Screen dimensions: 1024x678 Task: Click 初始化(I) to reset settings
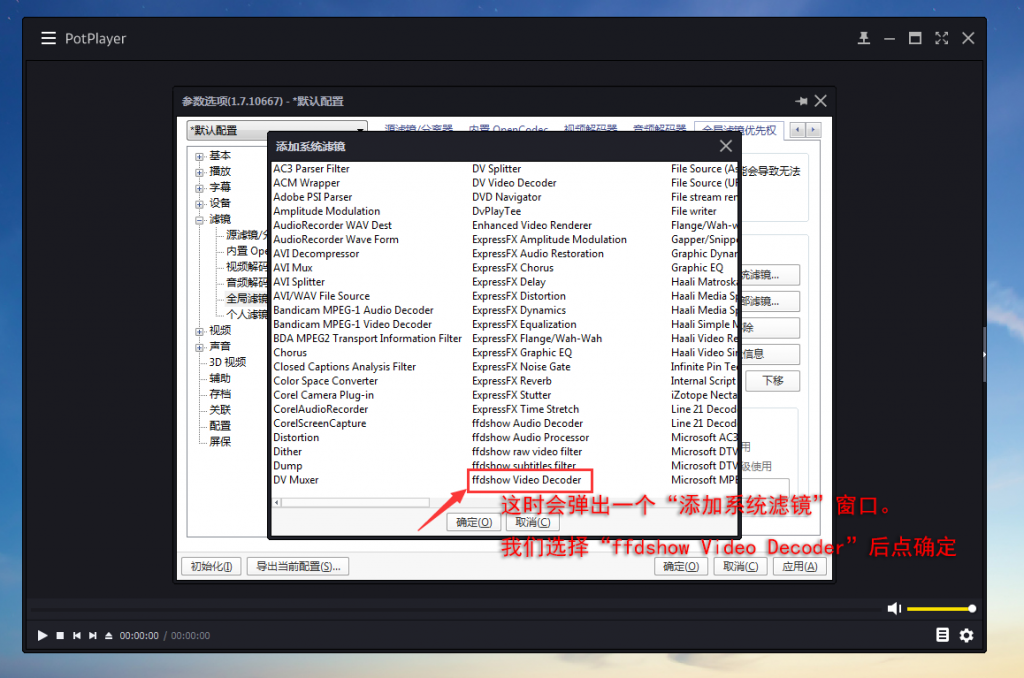tap(211, 566)
